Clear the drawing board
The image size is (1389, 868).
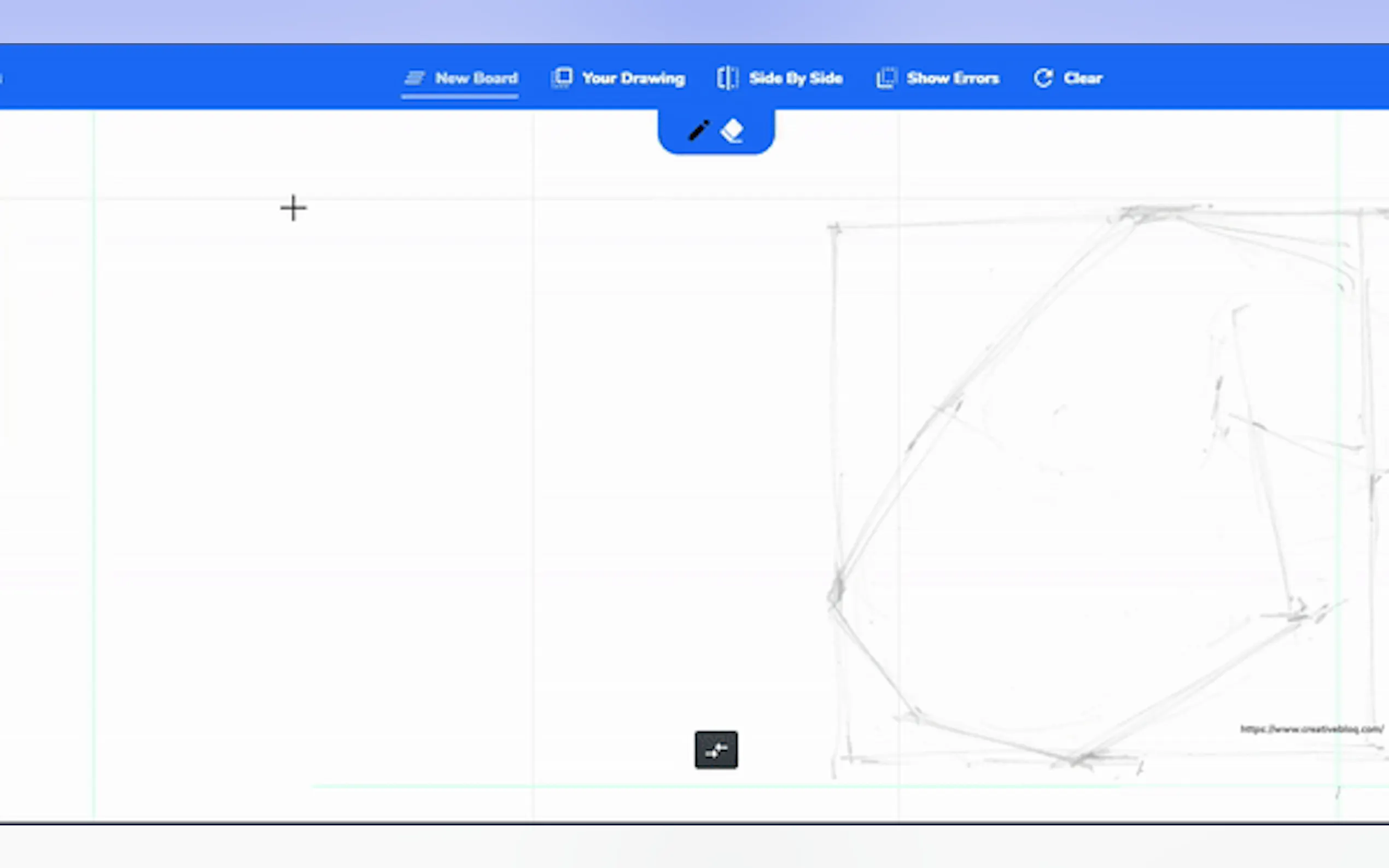[1082, 78]
